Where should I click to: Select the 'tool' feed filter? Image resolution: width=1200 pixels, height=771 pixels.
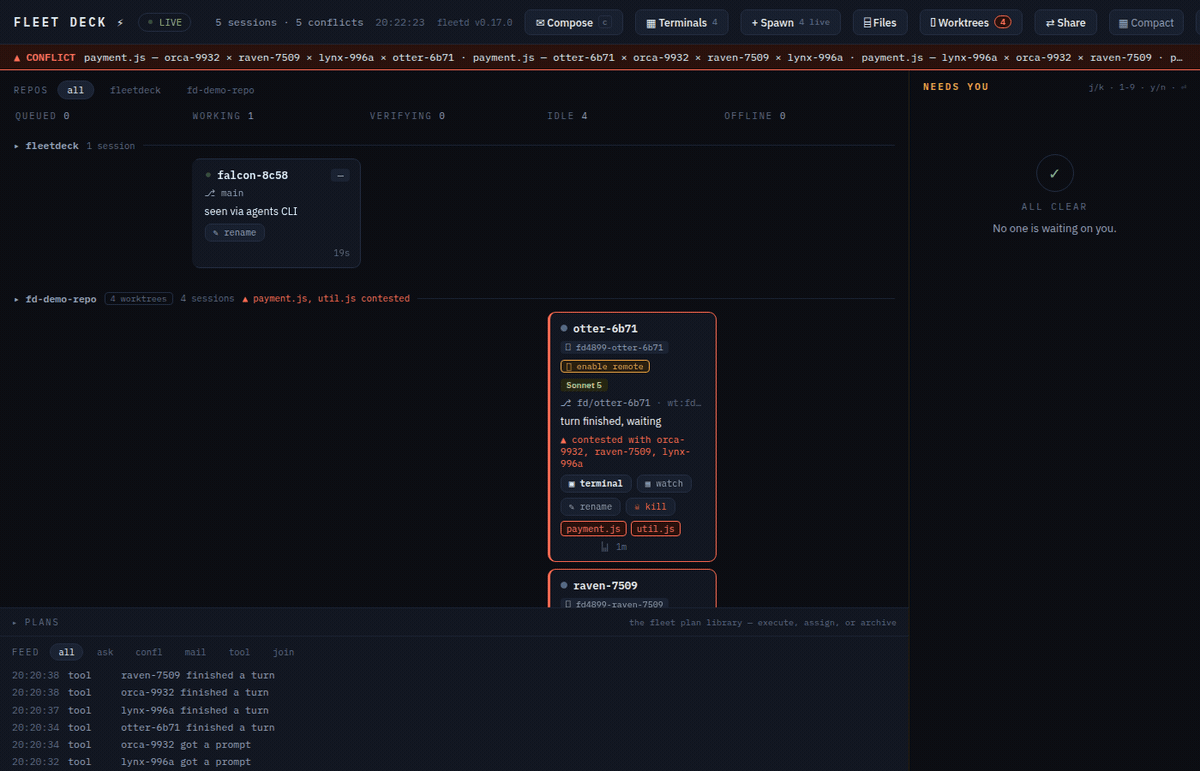pos(240,652)
